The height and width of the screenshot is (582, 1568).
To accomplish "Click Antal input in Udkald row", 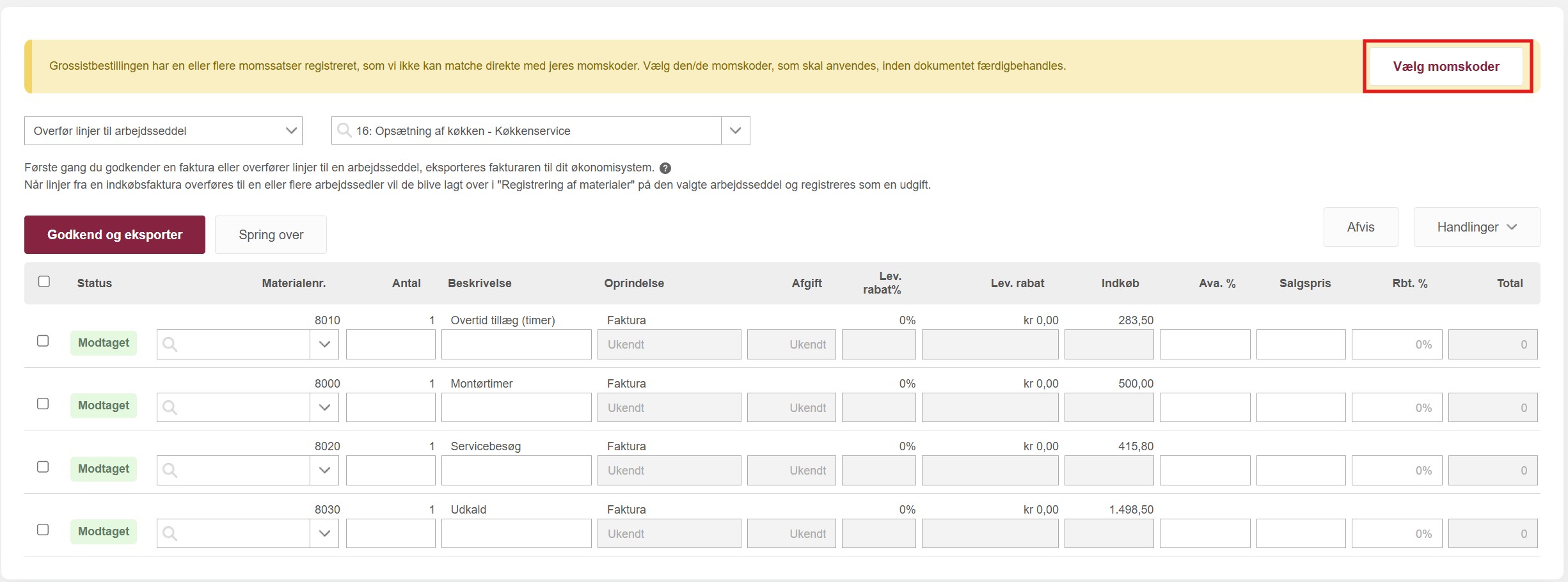I will pos(391,533).
